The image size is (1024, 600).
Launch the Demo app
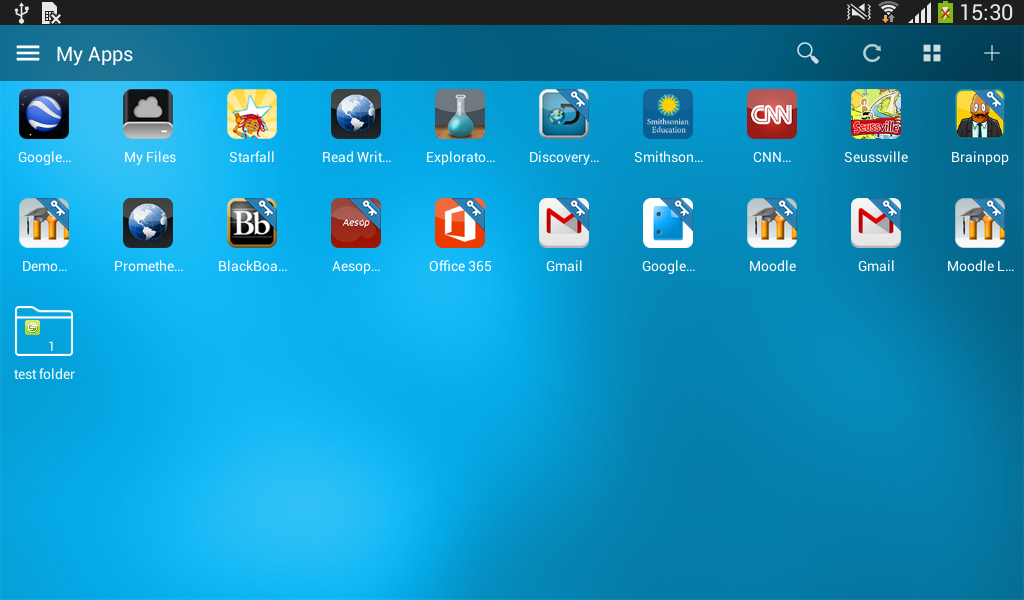click(x=44, y=223)
